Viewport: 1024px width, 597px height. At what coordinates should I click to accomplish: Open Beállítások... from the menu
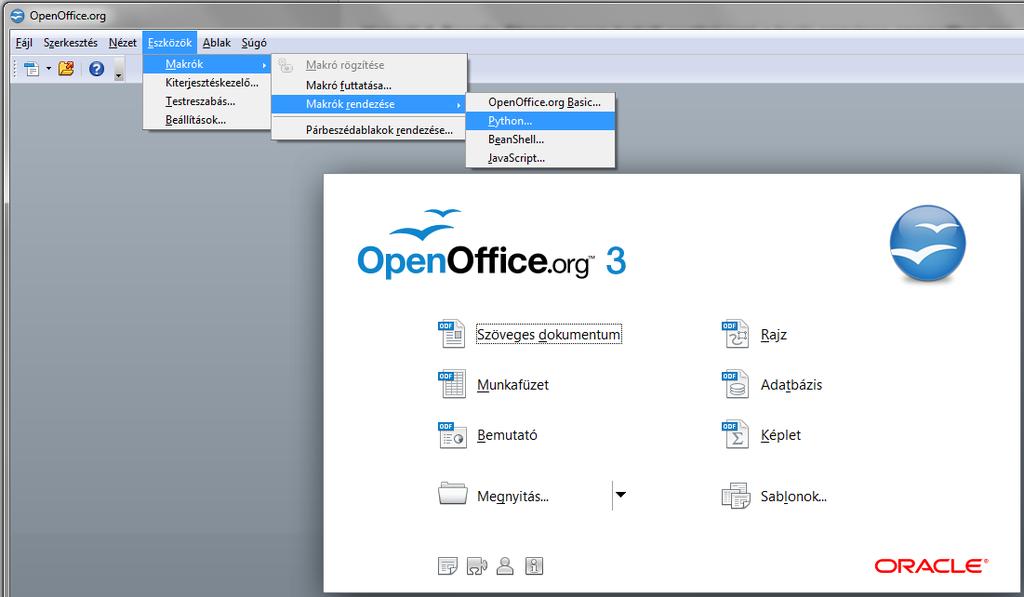(x=206, y=120)
